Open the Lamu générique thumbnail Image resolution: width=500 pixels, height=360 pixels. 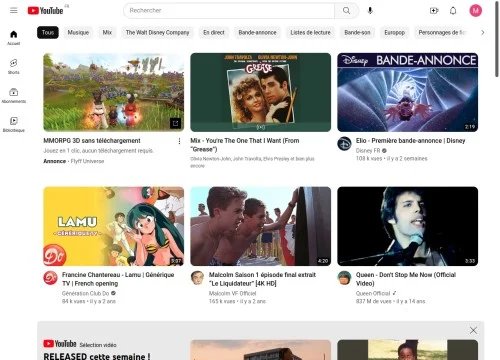click(114, 226)
